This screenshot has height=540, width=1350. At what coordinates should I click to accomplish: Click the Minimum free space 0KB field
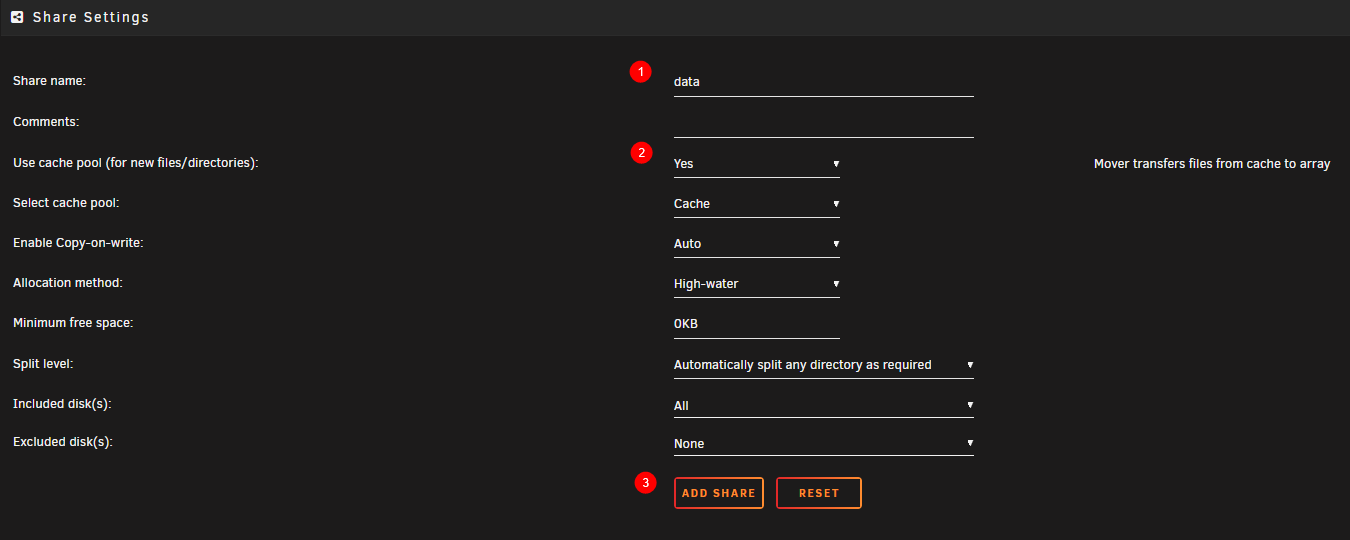click(756, 324)
